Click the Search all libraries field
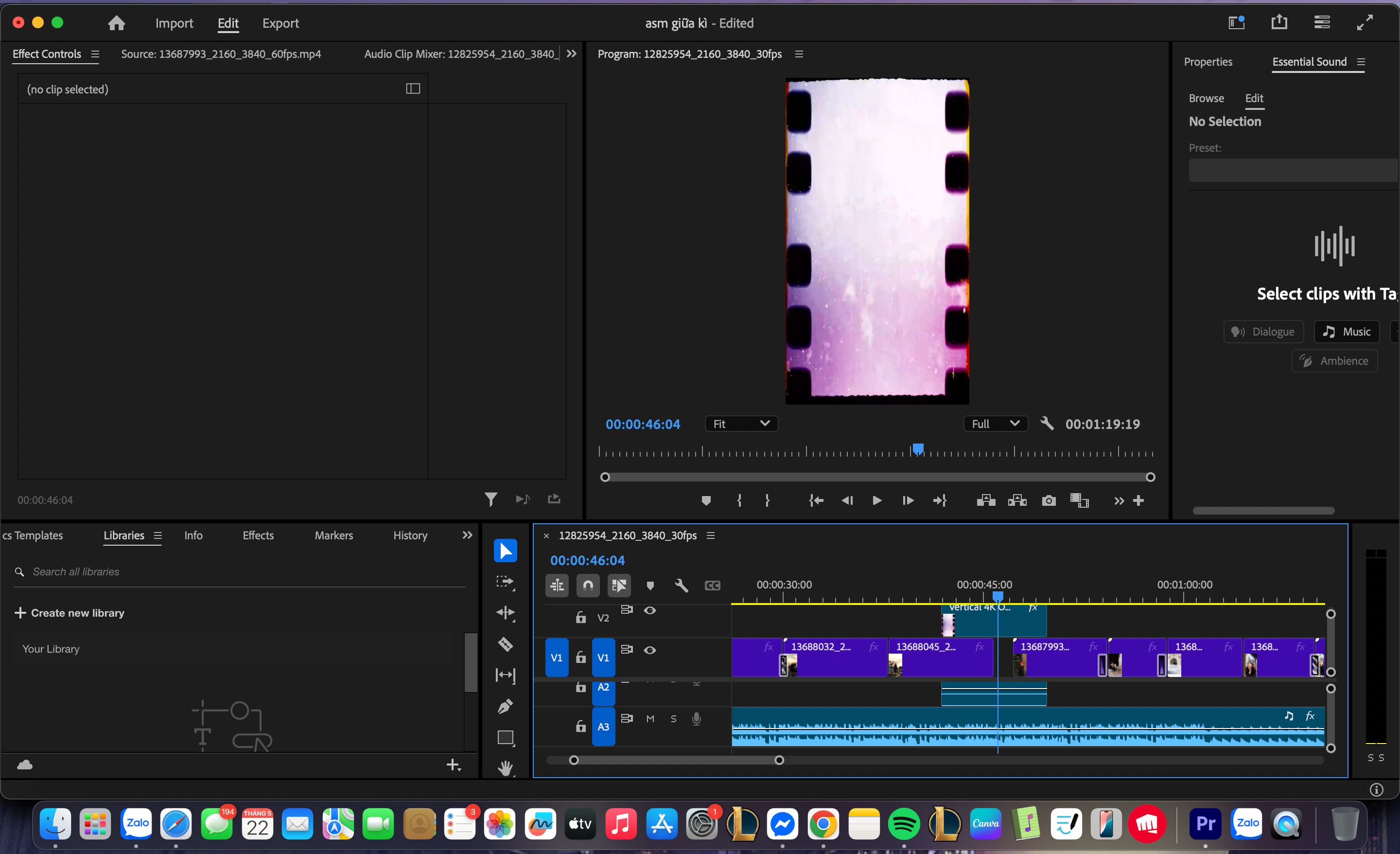1400x854 pixels. coord(239,571)
